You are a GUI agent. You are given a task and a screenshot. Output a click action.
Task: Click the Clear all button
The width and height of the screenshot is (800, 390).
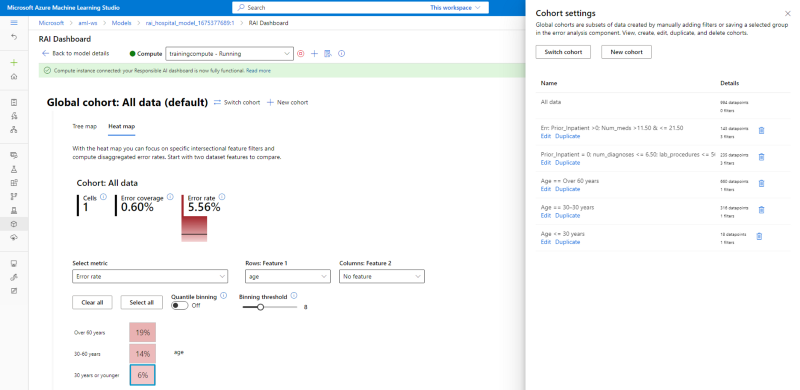[x=92, y=302]
